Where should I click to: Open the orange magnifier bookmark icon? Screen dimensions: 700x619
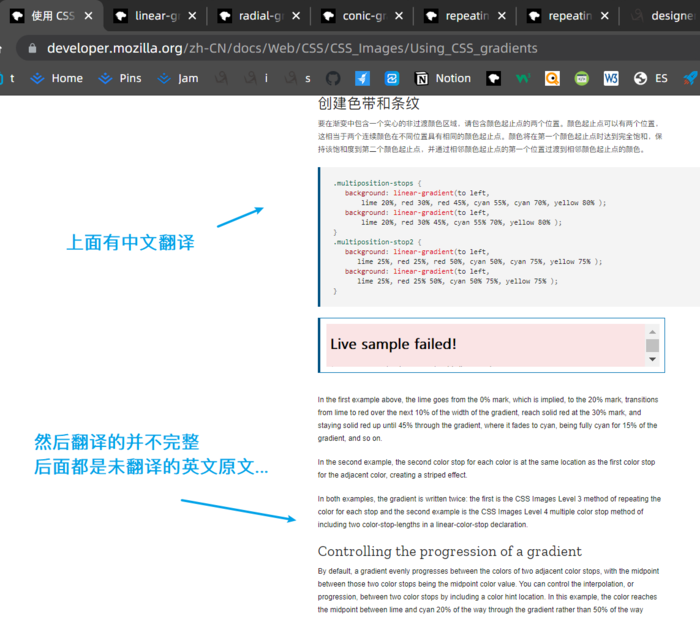pyautogui.click(x=552, y=79)
